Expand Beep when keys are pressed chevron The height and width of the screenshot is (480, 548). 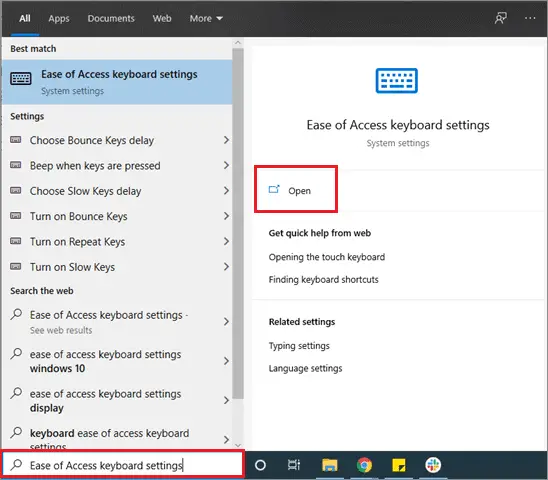pyautogui.click(x=226, y=165)
